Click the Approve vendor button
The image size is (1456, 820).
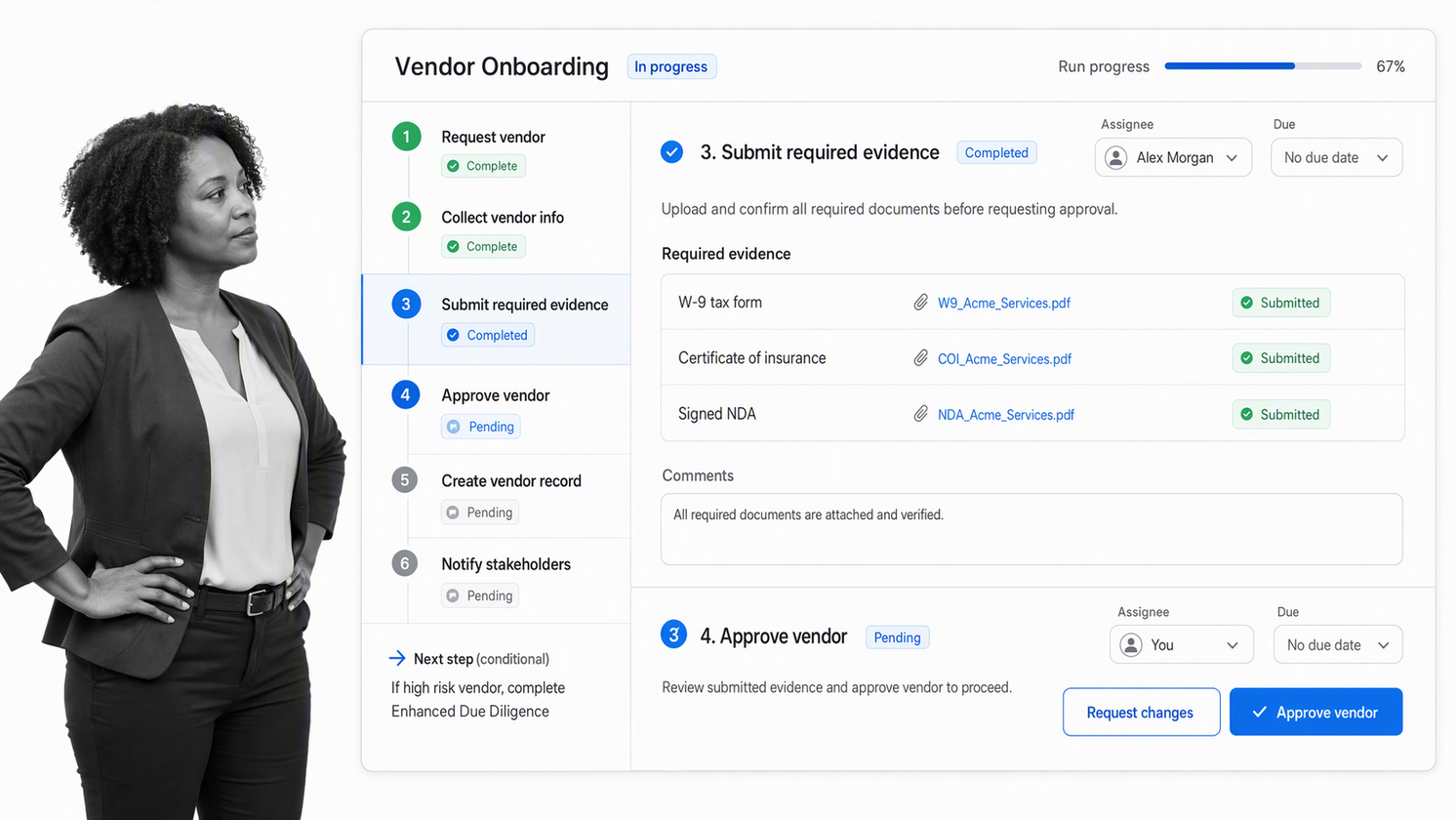pos(1315,712)
